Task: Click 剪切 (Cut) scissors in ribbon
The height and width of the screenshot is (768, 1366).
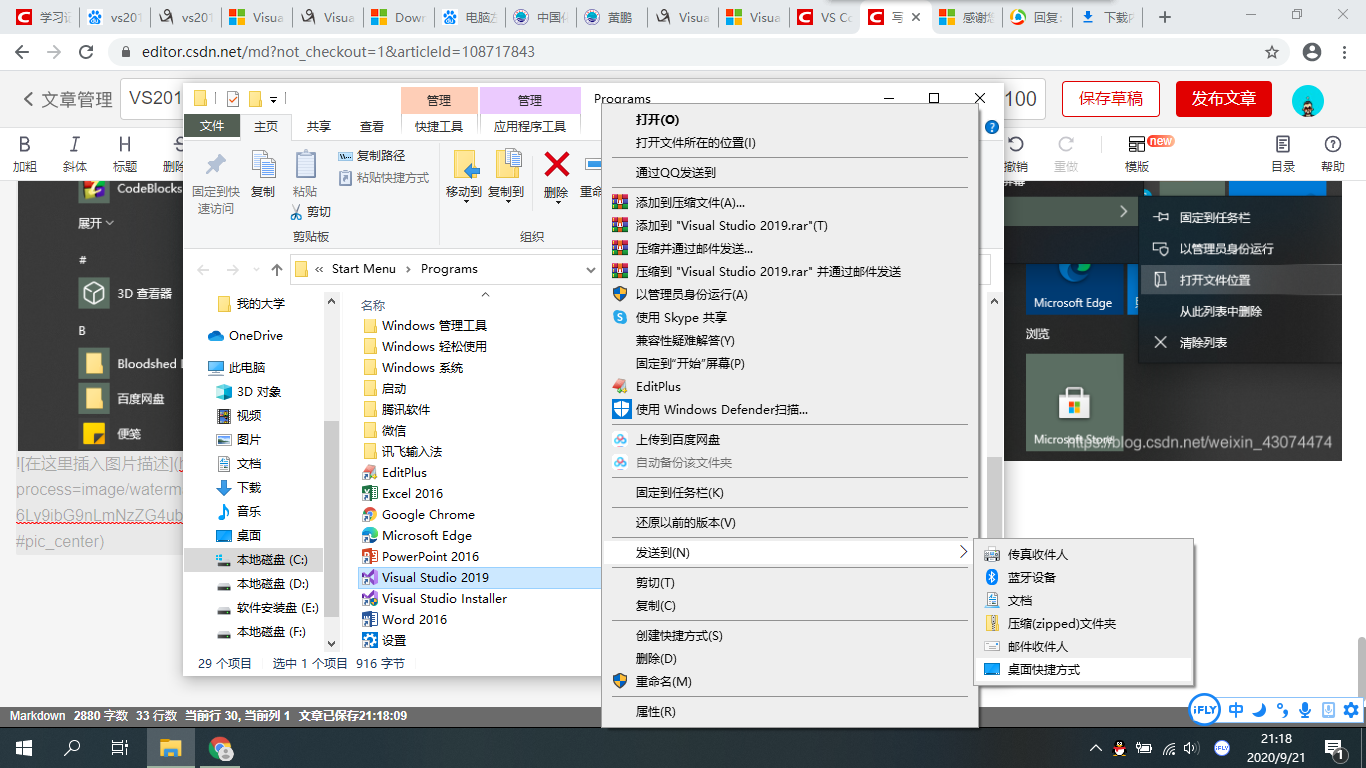Action: 311,212
